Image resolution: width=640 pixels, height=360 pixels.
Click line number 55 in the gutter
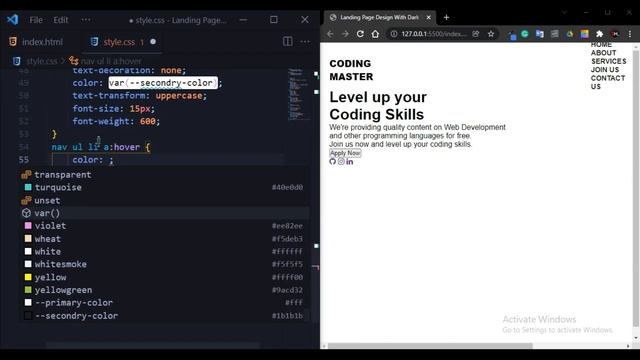click(24, 160)
